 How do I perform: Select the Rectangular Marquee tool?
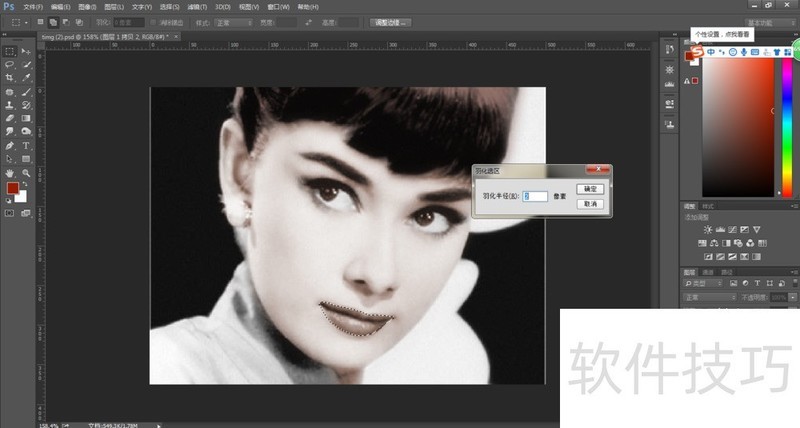[10, 51]
